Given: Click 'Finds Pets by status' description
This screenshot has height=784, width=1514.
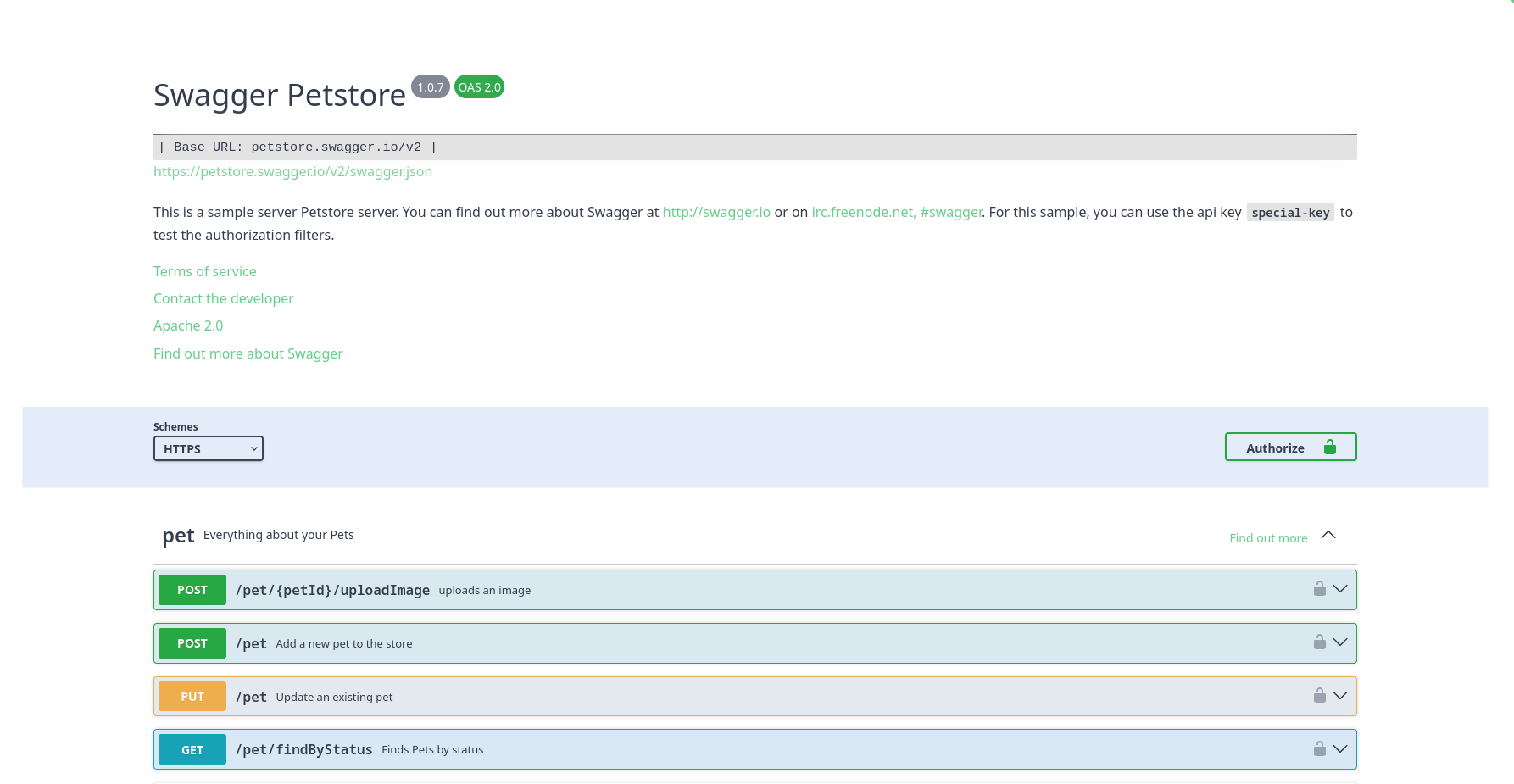Looking at the screenshot, I should click(x=432, y=749).
